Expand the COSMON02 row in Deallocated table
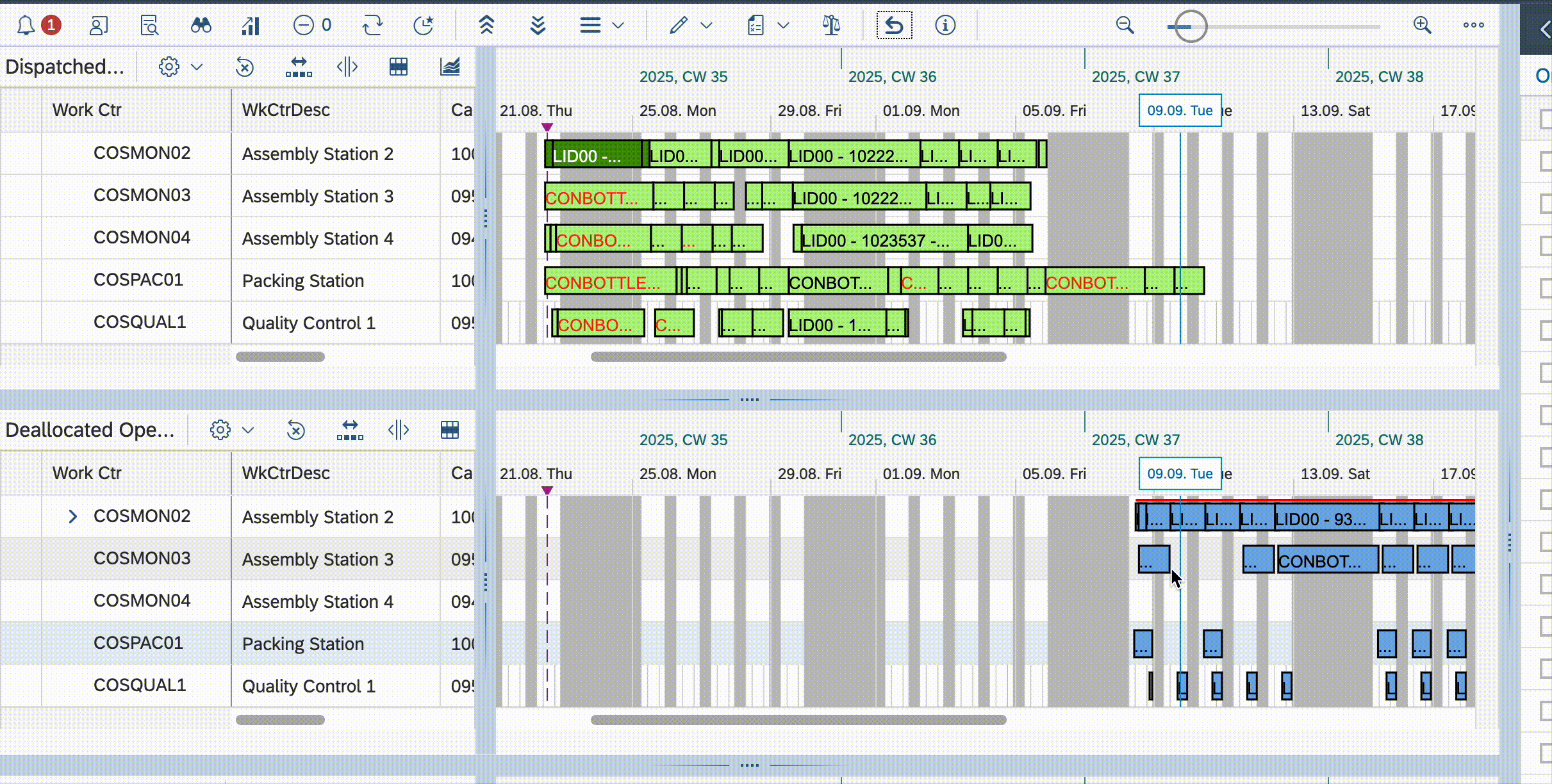Screen dimensions: 1552x784 point(72,516)
